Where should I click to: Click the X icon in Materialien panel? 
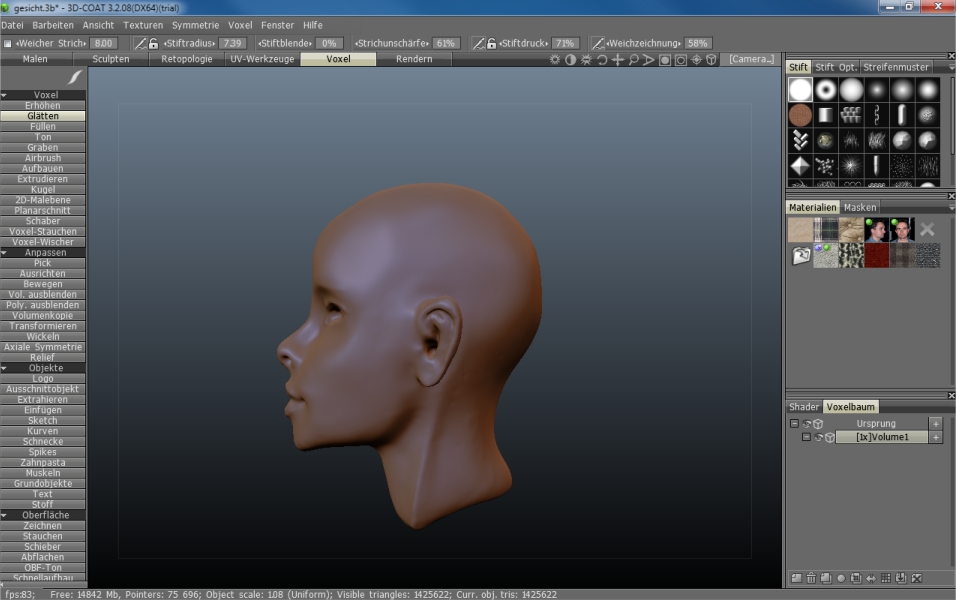(x=927, y=230)
